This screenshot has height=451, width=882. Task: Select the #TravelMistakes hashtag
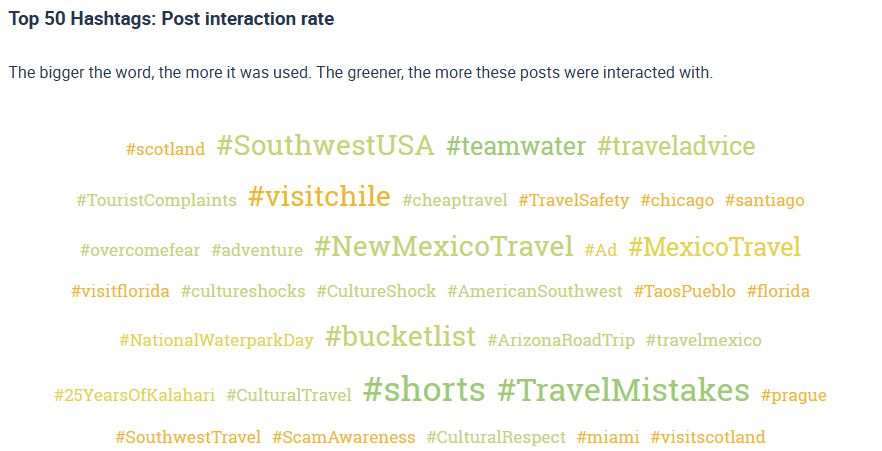tap(623, 390)
